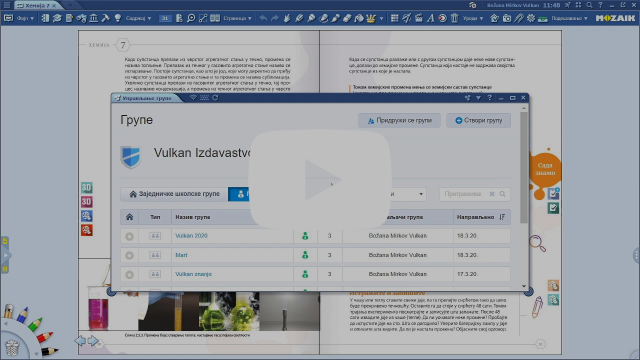Toggle the favorite marker for the Vulkan 2020 row
The height and width of the screenshot is (360, 640).
tap(129, 236)
